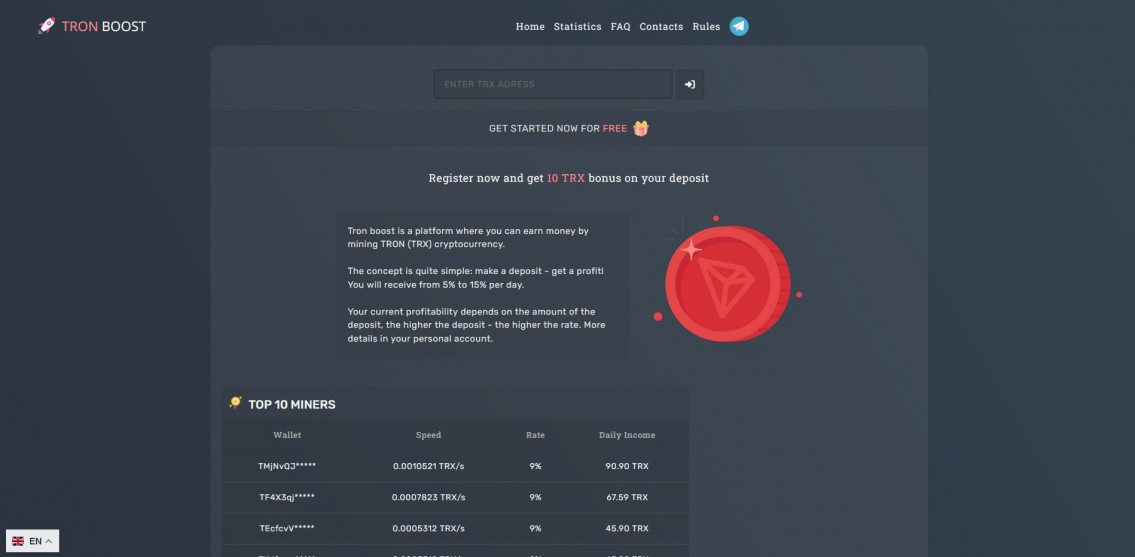Go to the Statistics page
Viewport: 1135px width, 557px height.
point(577,27)
